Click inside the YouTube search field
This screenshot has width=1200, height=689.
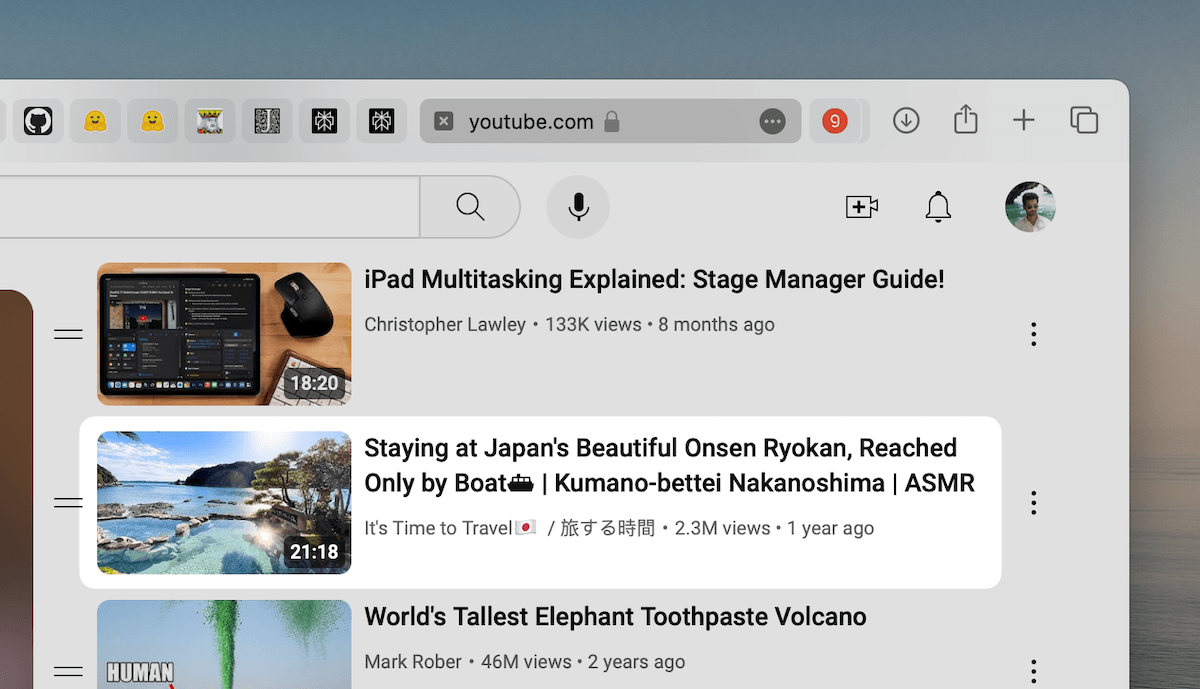(x=210, y=207)
